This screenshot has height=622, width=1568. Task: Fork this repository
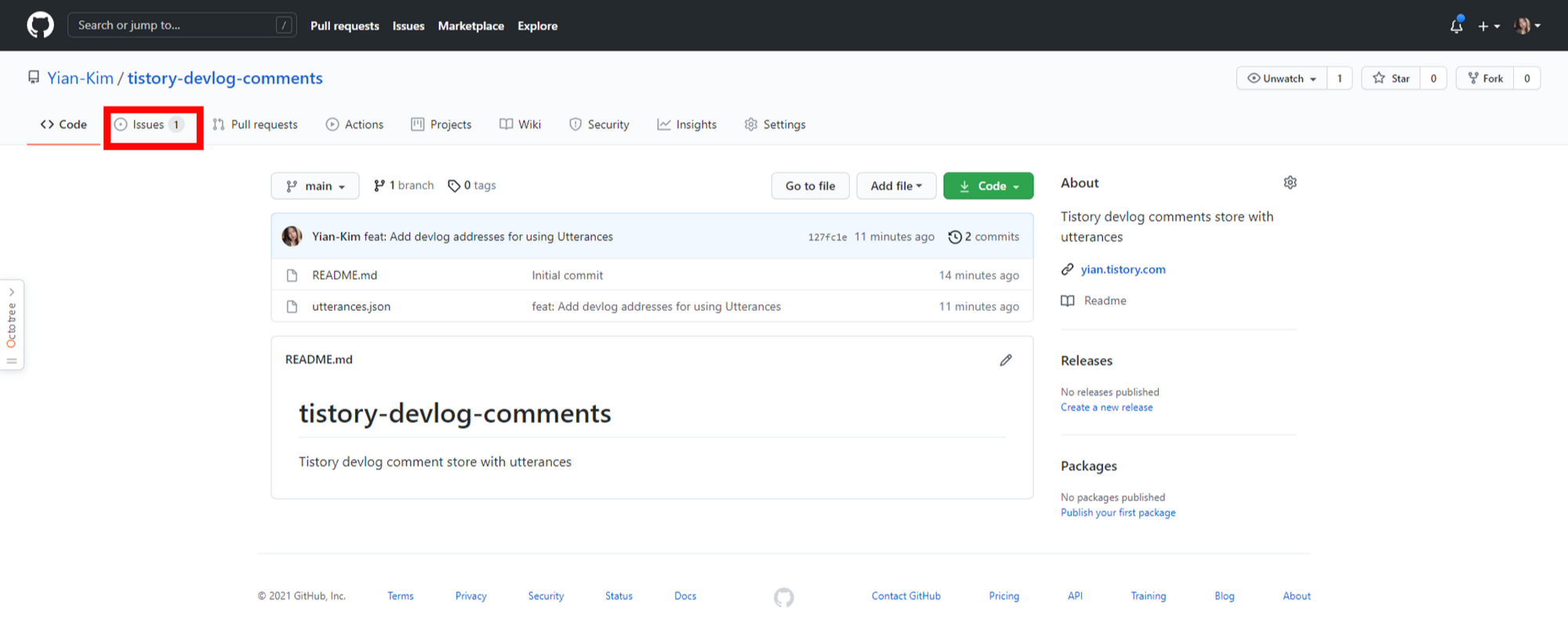point(1485,78)
